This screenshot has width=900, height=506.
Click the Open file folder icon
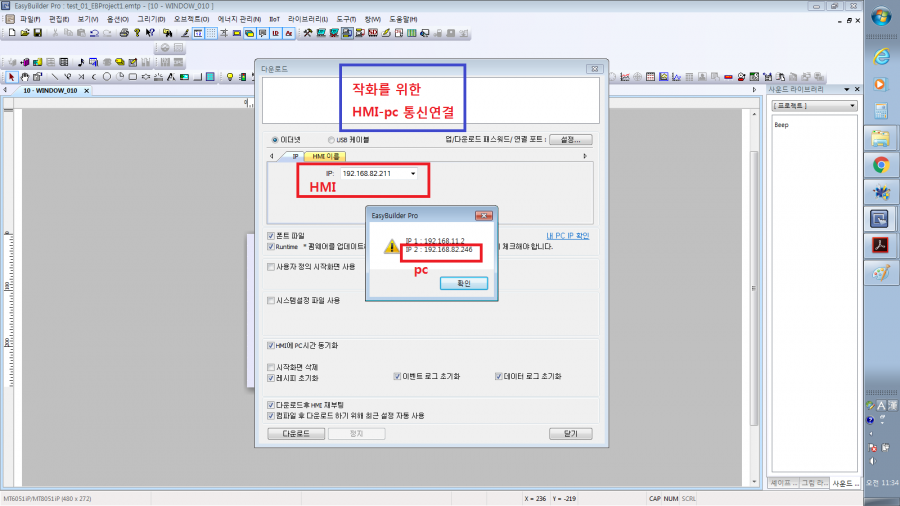25,33
